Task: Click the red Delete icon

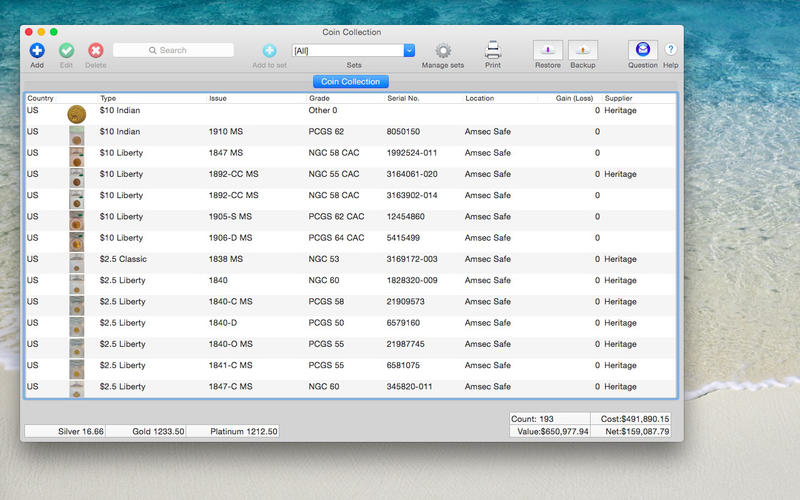Action: pyautogui.click(x=95, y=51)
